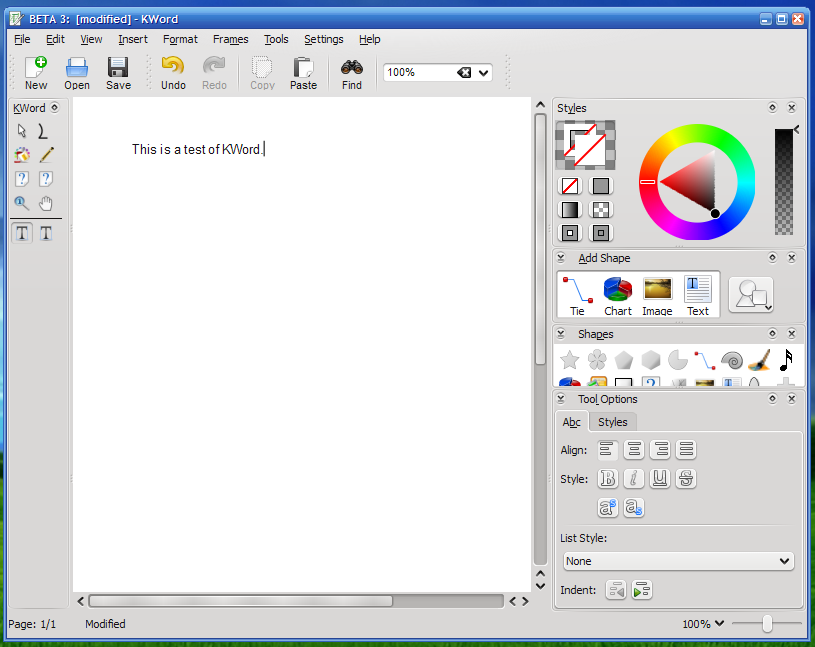Save the document with the floppy icon
This screenshot has width=815, height=647.
click(119, 73)
